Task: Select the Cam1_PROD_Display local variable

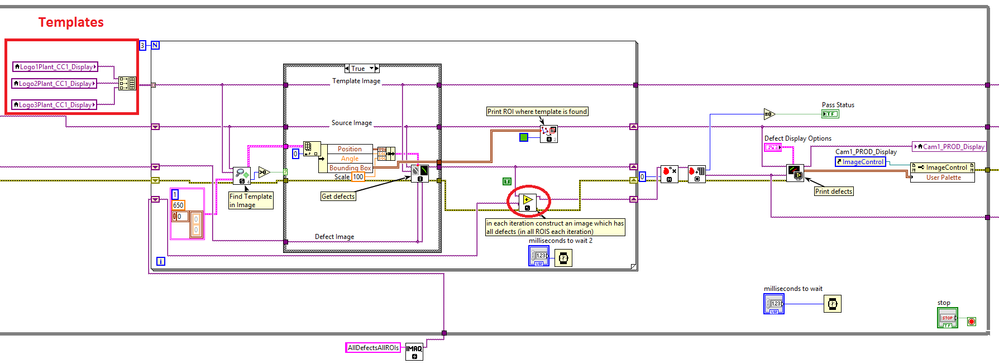Action: pyautogui.click(x=949, y=147)
